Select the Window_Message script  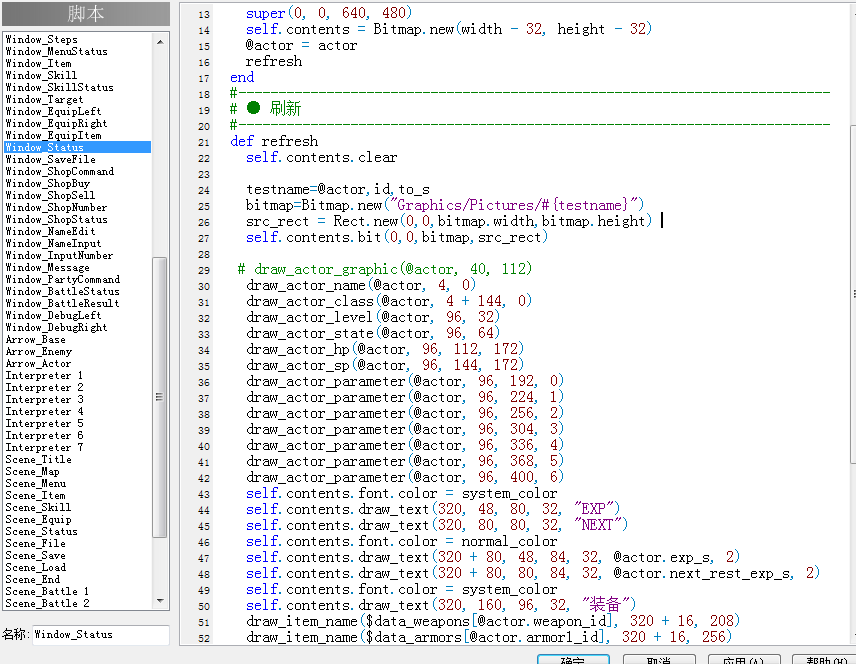[47, 268]
